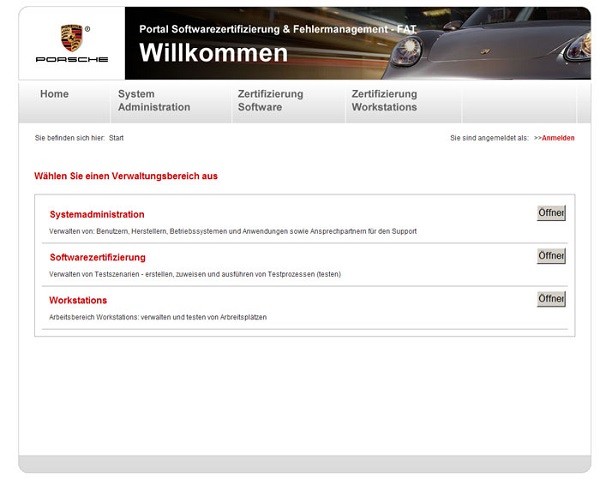This screenshot has height=484, width=600.
Task: Go to the Home menu item
Action: point(54,94)
